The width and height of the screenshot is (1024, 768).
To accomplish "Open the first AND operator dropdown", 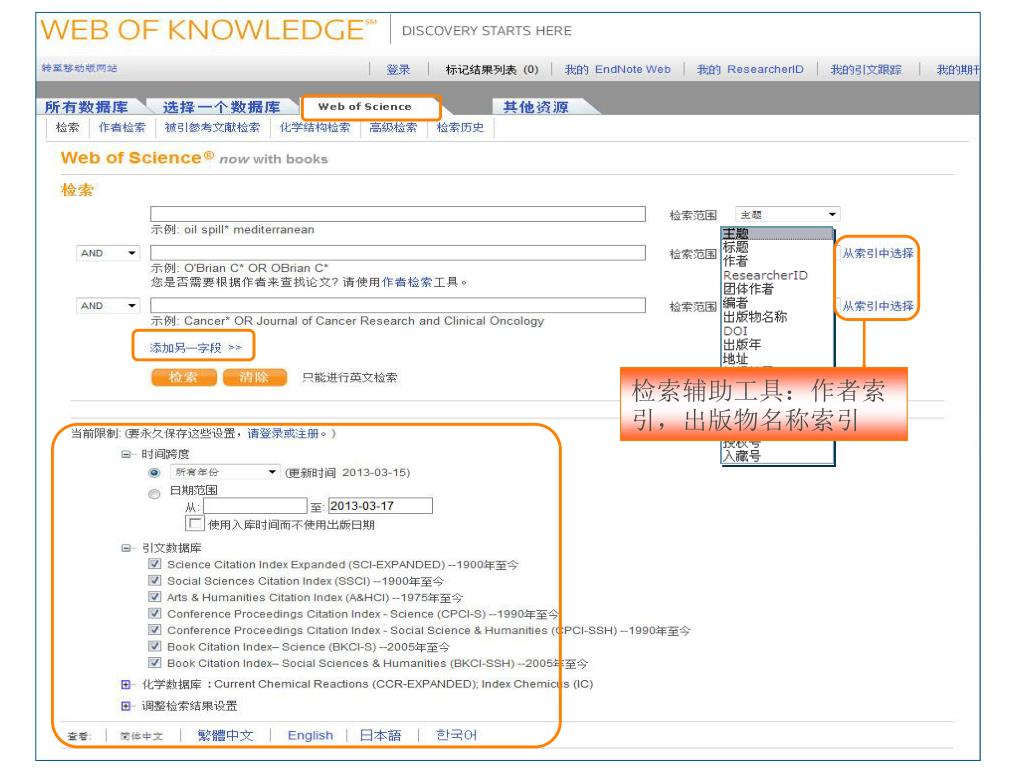I will [x=108, y=253].
